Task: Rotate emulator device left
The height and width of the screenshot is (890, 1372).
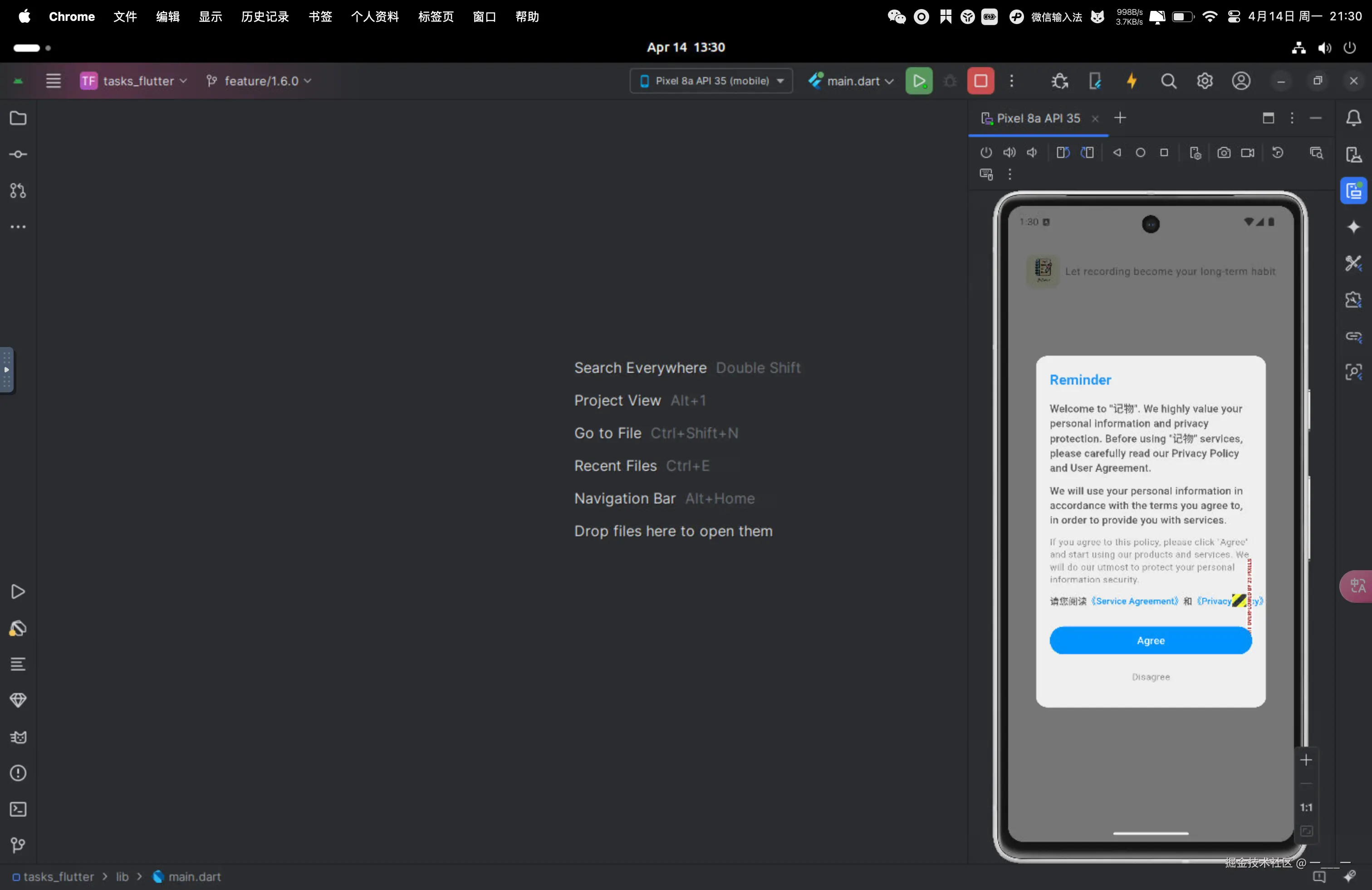Action: pos(1063,153)
